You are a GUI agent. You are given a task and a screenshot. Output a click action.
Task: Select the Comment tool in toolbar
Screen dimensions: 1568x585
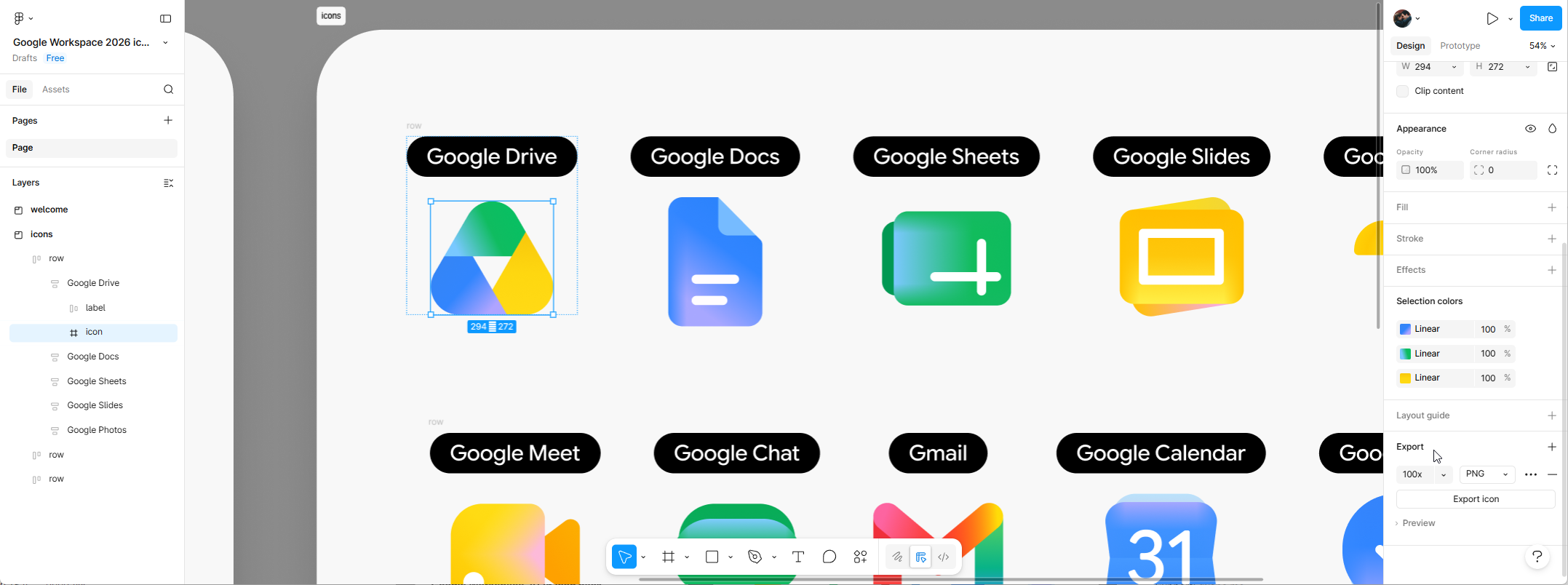pos(829,557)
